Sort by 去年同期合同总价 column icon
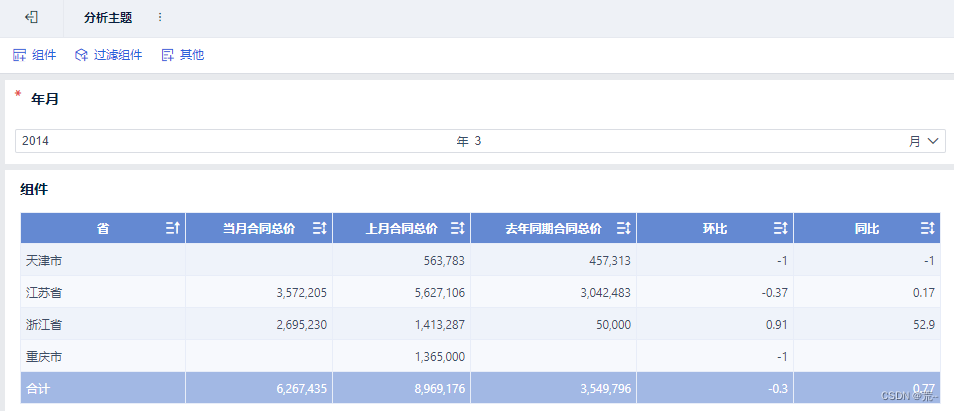The height and width of the screenshot is (411, 954). point(624,229)
